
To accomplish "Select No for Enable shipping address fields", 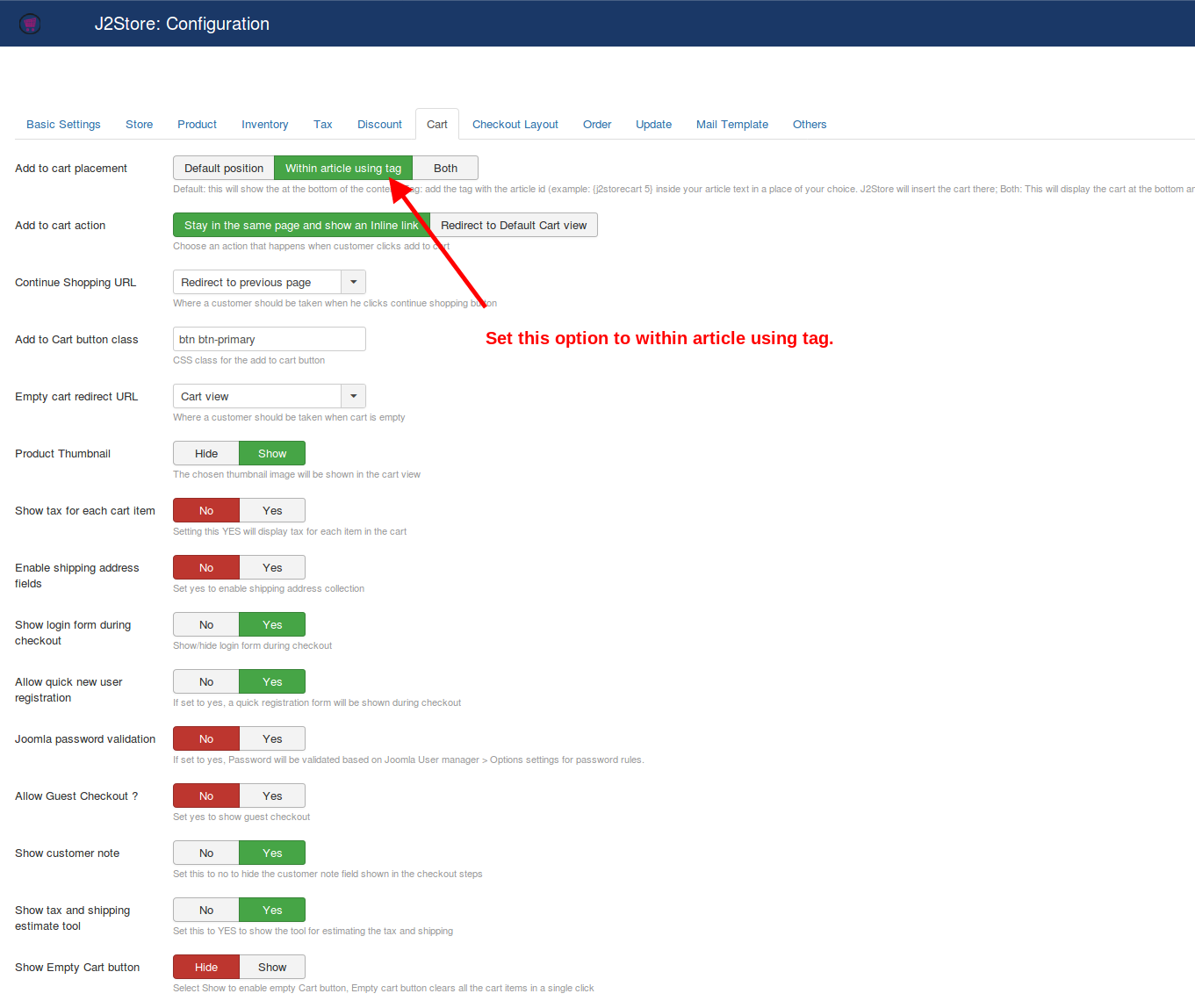I will (x=206, y=568).
